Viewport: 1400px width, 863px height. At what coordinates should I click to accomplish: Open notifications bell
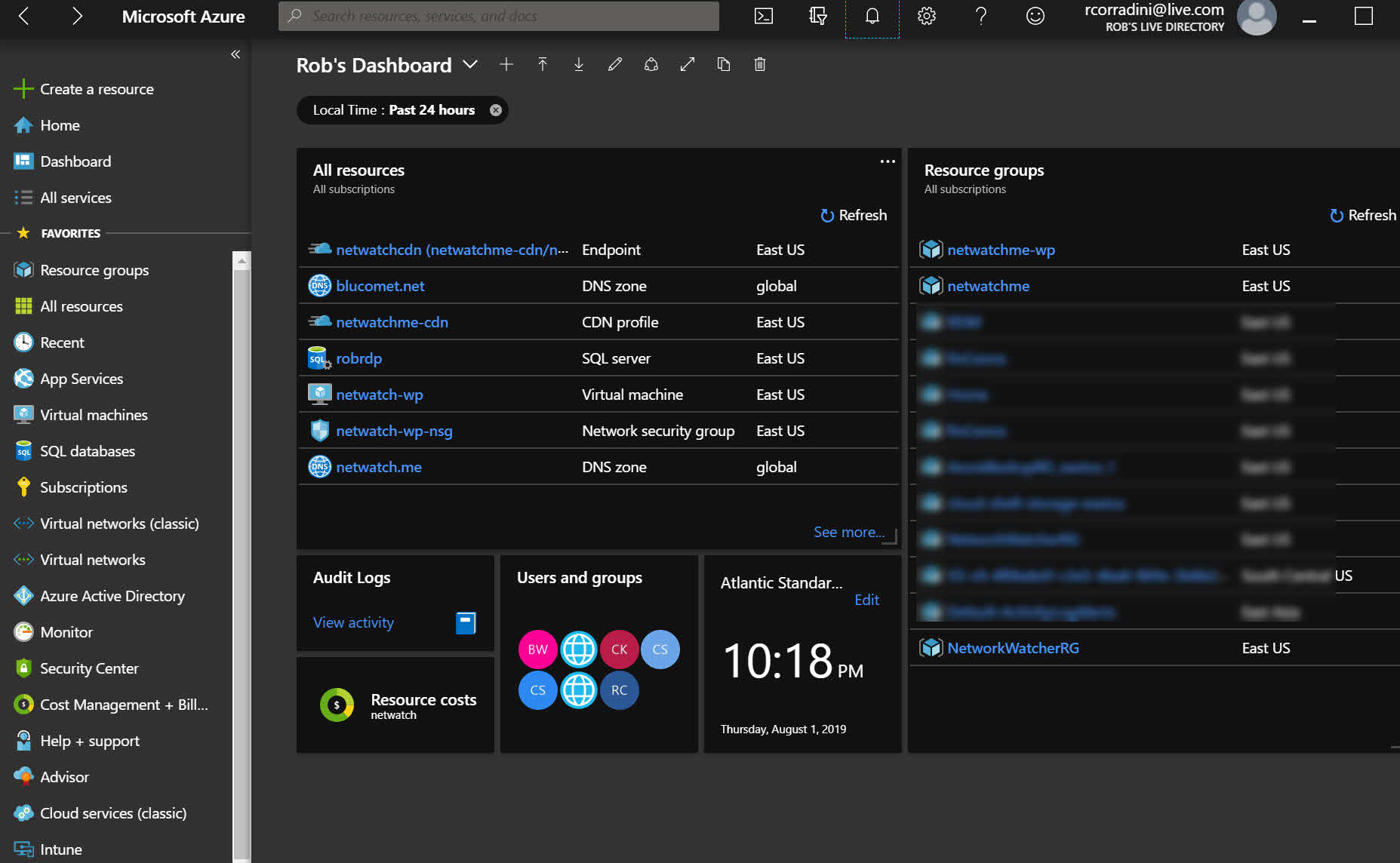872,16
